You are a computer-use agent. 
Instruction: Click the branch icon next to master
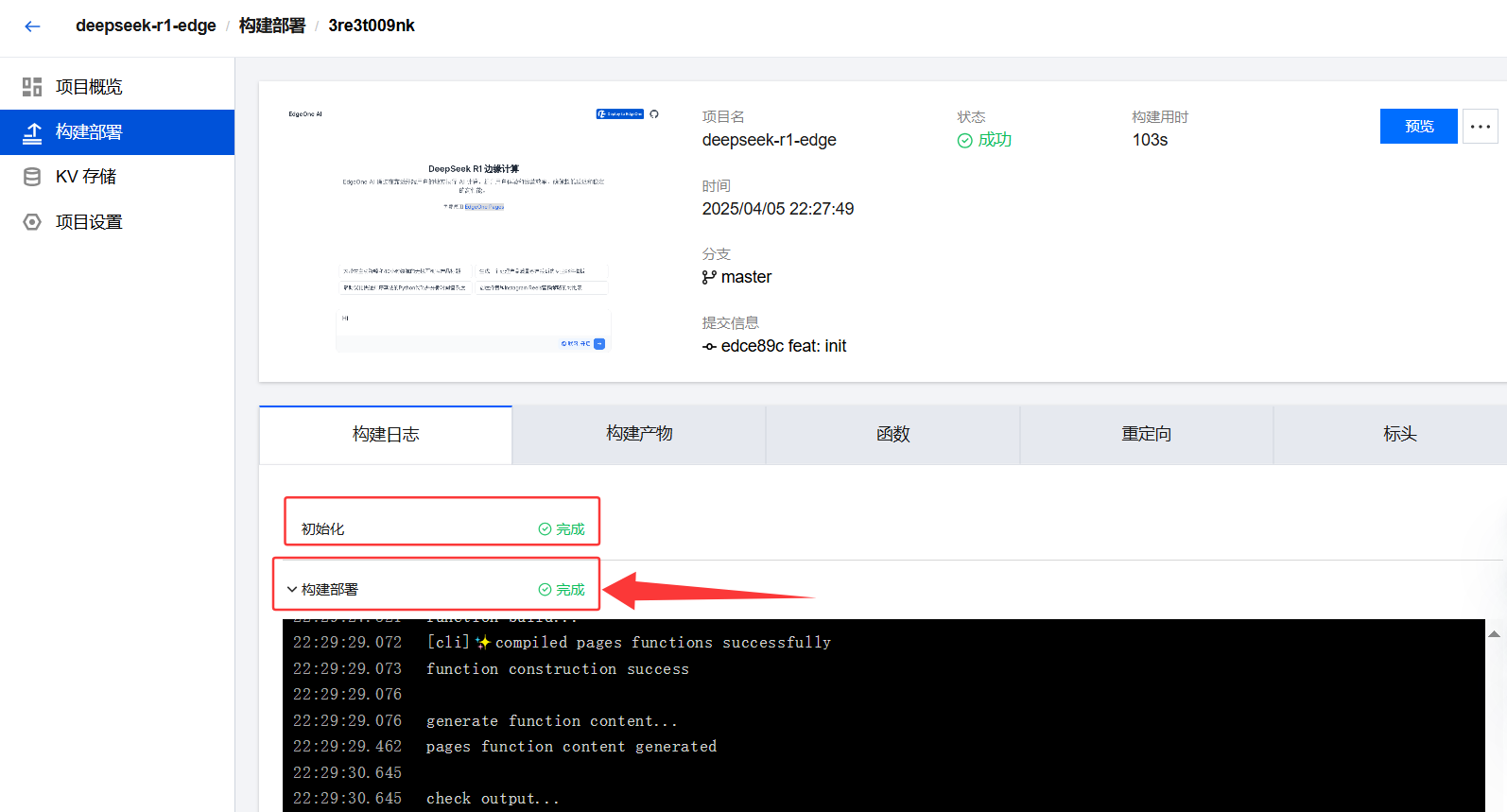[709, 277]
